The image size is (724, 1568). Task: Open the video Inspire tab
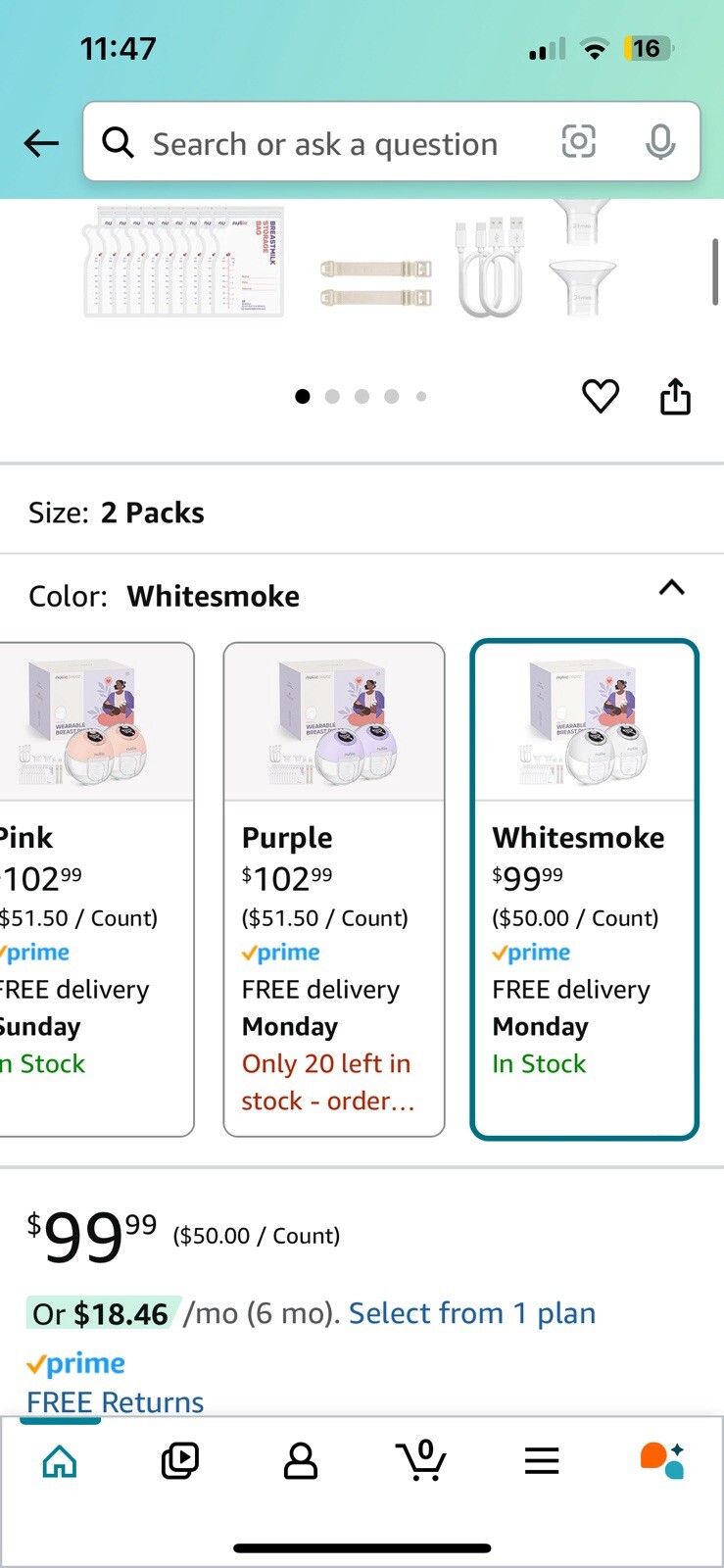(x=180, y=1461)
